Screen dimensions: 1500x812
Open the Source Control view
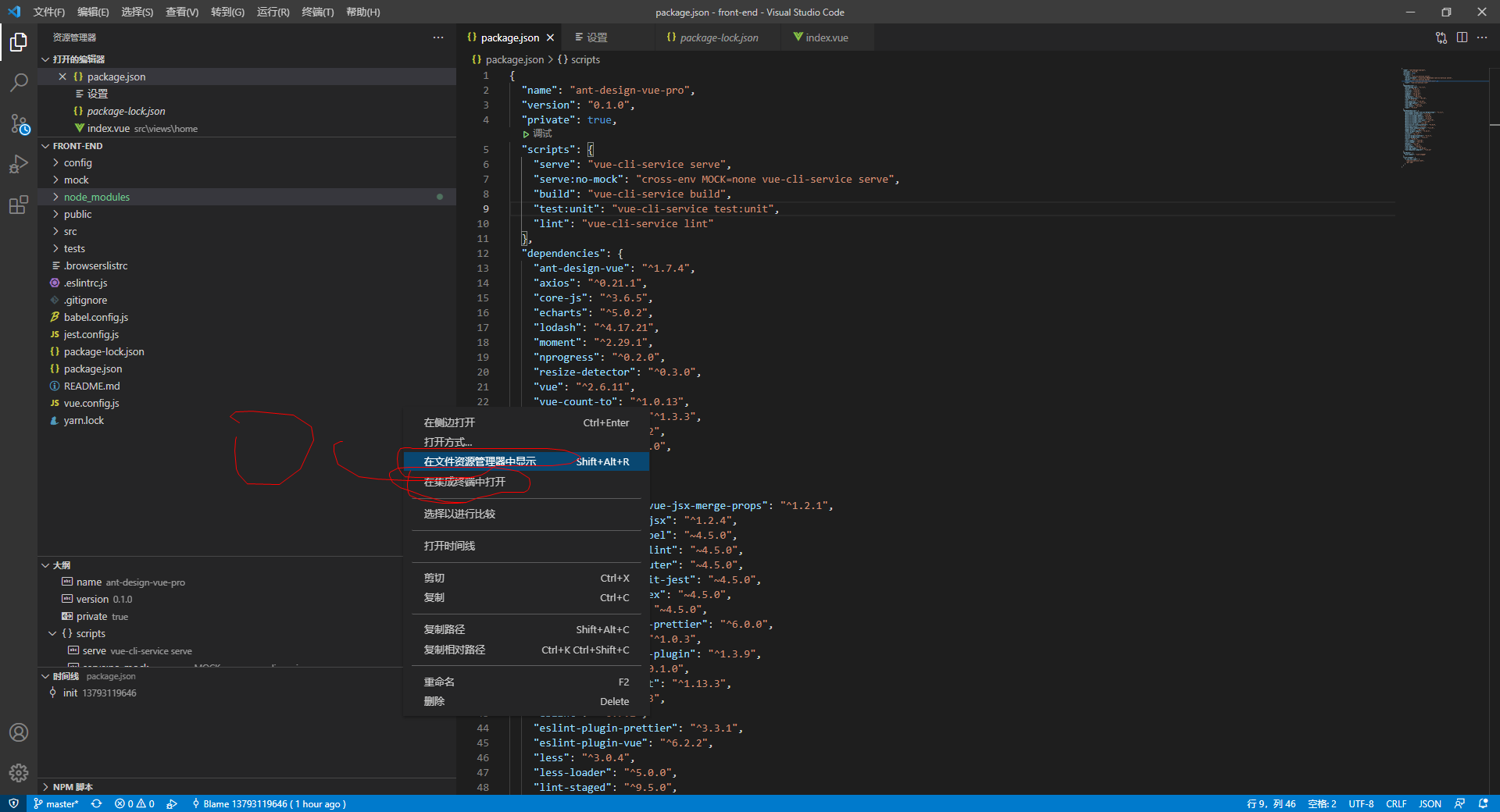tap(19, 123)
